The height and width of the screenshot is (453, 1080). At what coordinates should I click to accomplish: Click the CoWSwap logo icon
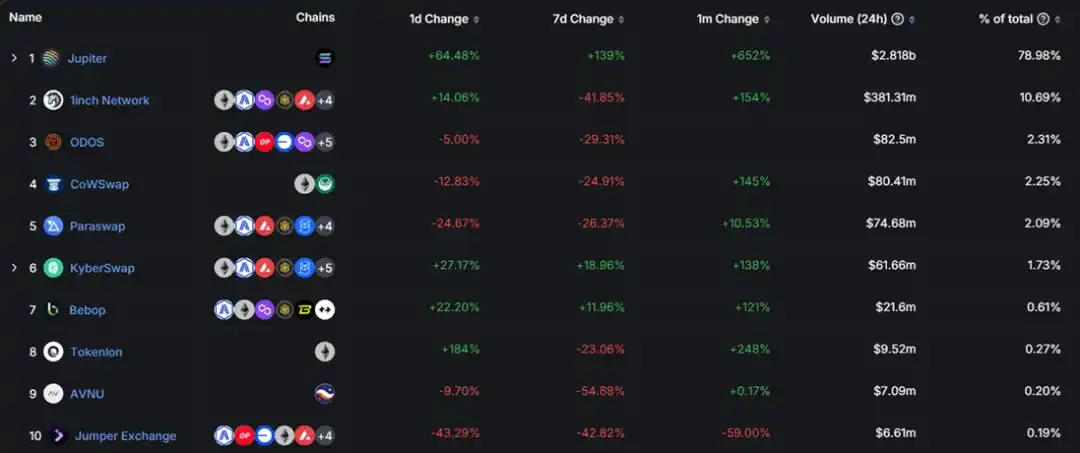click(x=54, y=184)
